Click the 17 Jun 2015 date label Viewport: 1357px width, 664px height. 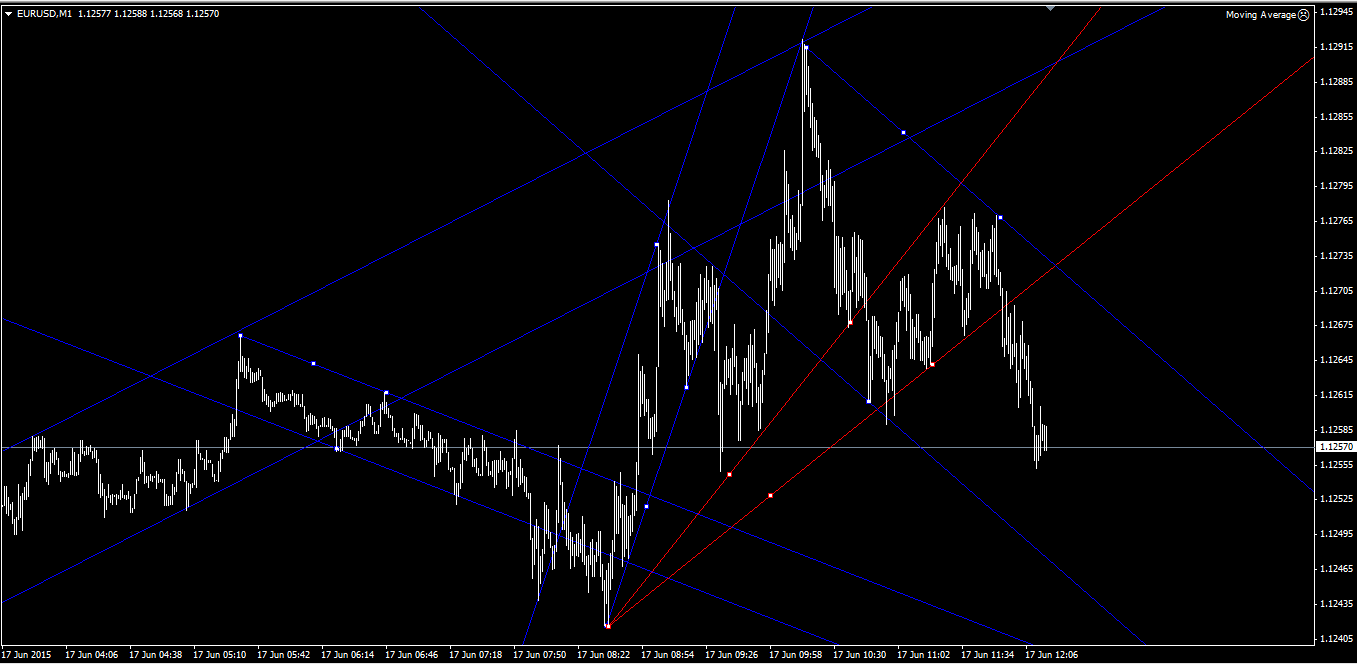click(28, 655)
